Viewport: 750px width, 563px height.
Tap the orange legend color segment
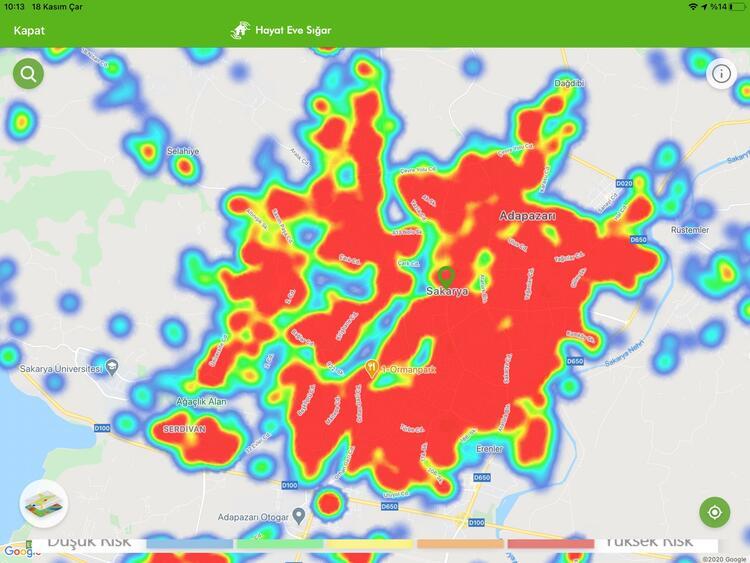point(460,544)
